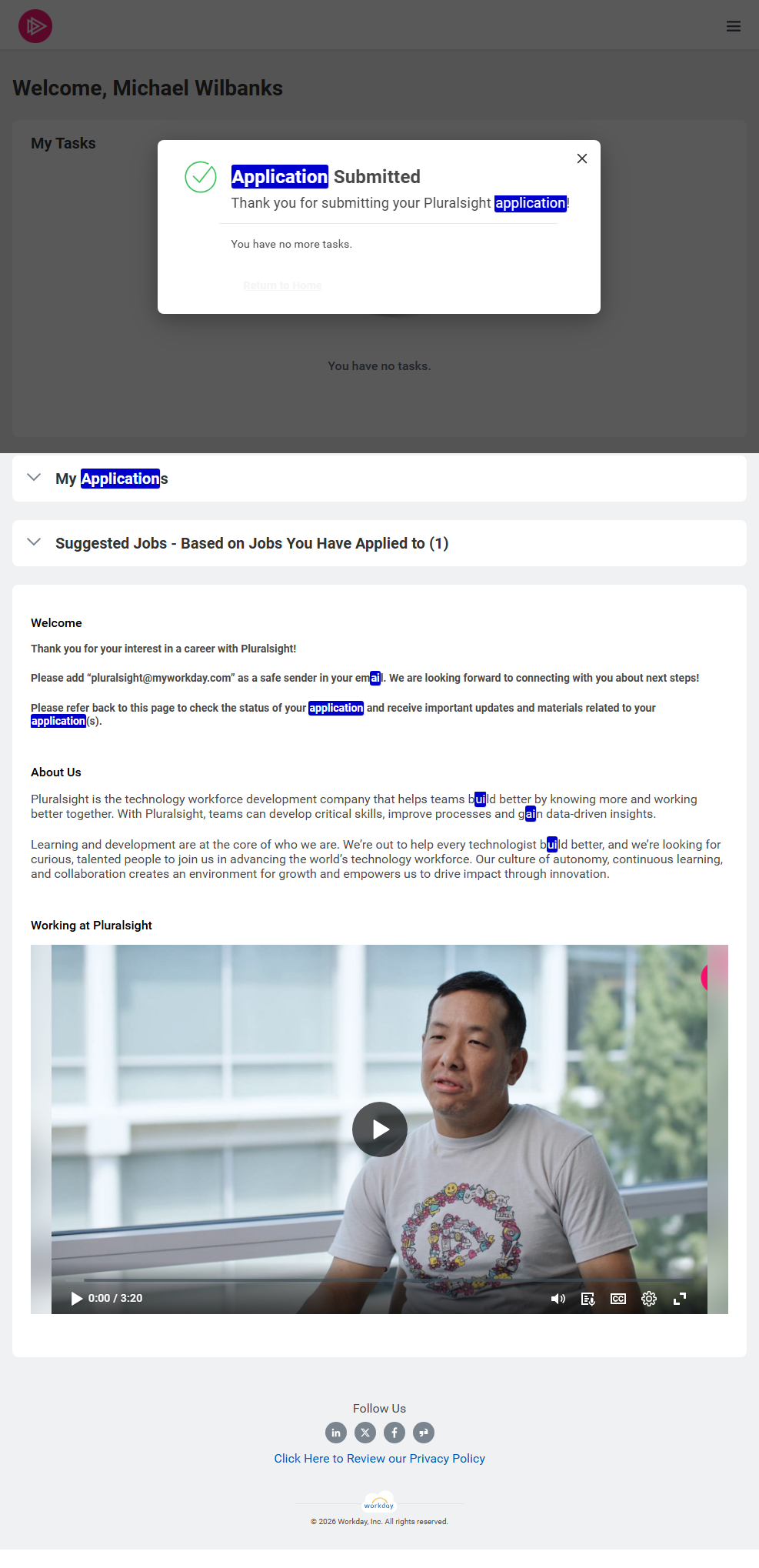The image size is (759, 1568).
Task: Click the Return to Home link in the dialog
Action: pos(282,285)
